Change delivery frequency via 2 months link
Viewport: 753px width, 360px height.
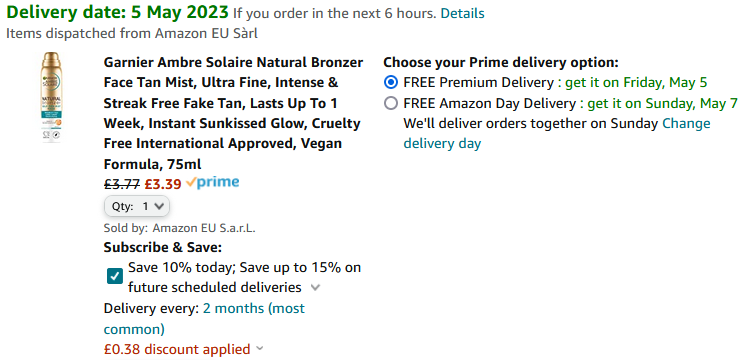point(204,319)
